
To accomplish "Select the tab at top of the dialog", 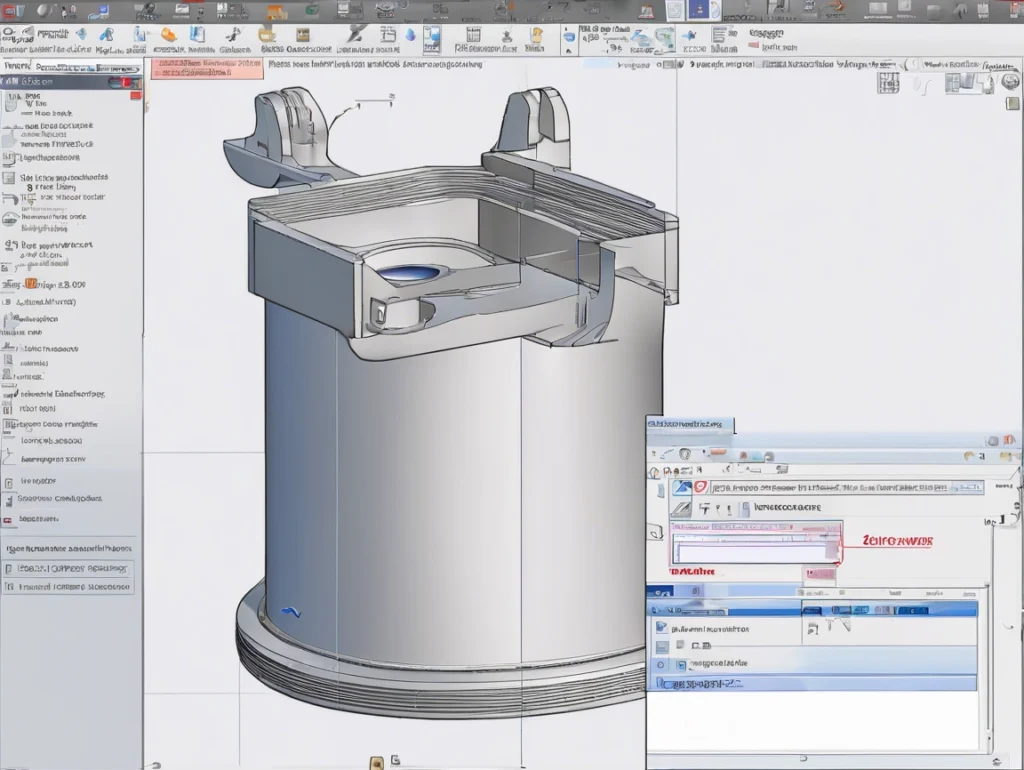I will pos(690,424).
